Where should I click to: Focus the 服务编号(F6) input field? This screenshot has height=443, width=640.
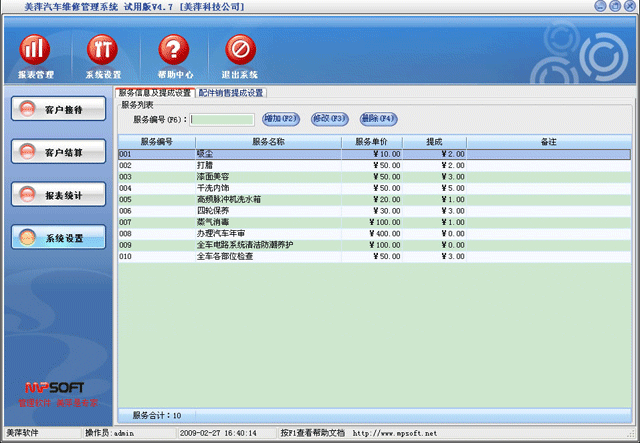coord(223,120)
